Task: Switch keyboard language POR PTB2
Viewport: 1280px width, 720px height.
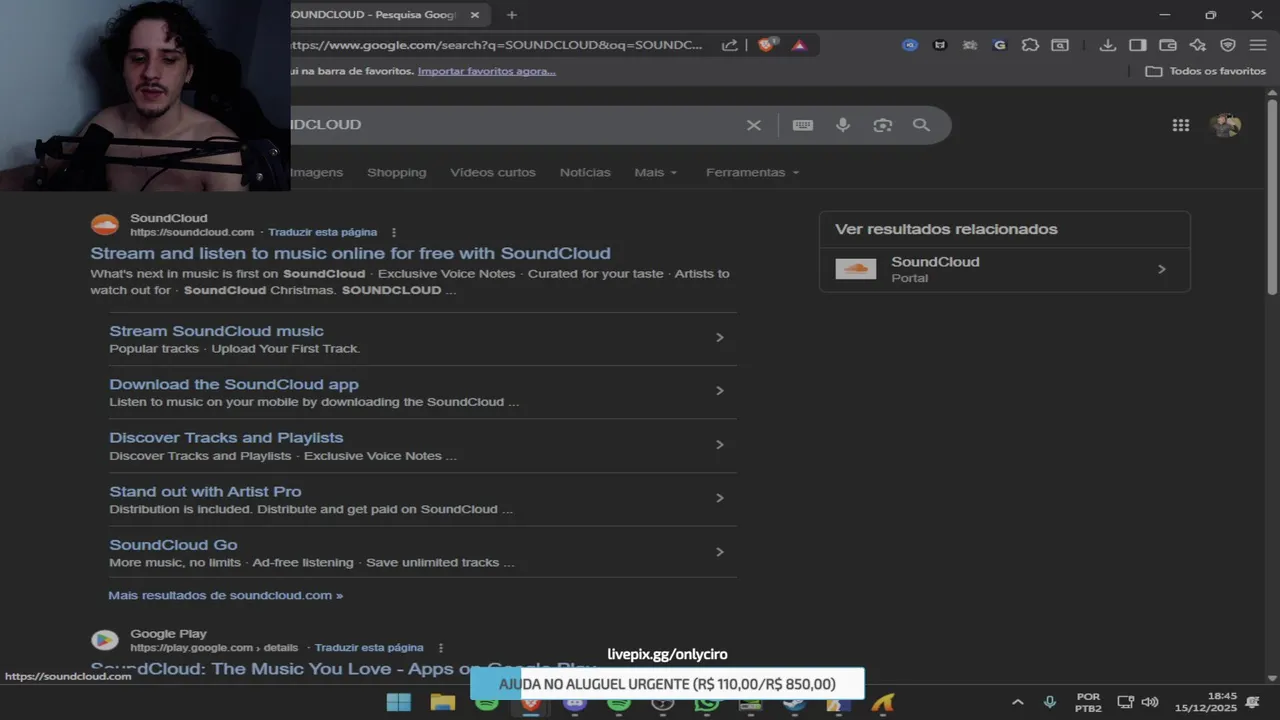Action: tap(1088, 702)
